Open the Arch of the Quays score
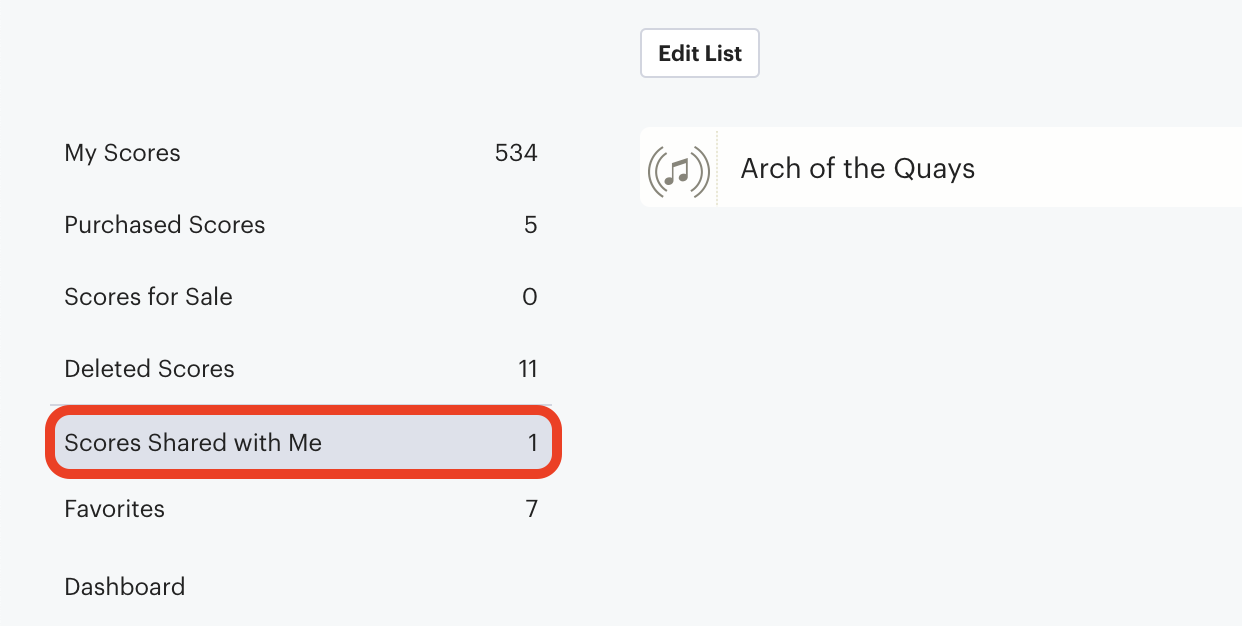 click(x=857, y=168)
